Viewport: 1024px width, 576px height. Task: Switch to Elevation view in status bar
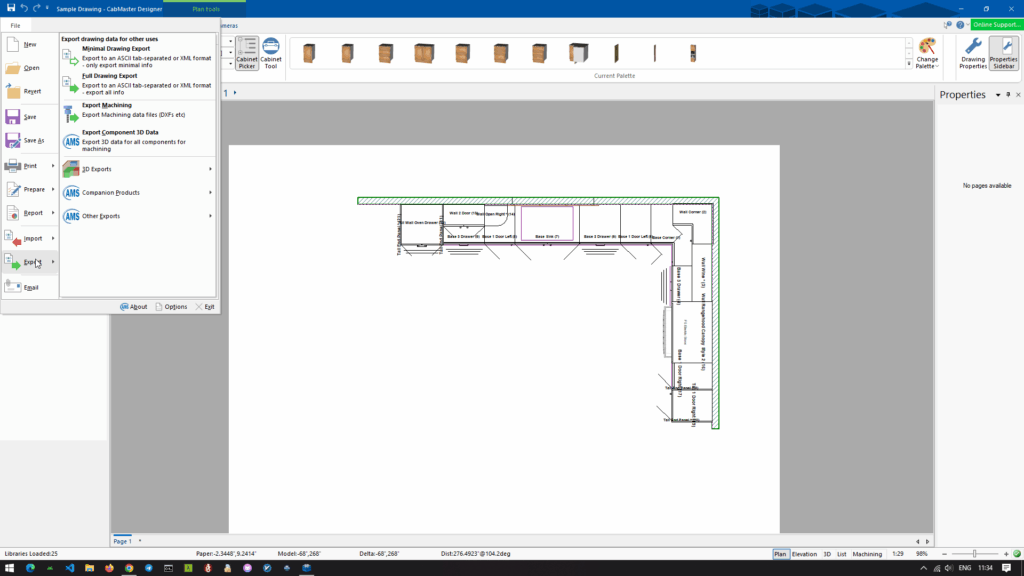[804, 553]
